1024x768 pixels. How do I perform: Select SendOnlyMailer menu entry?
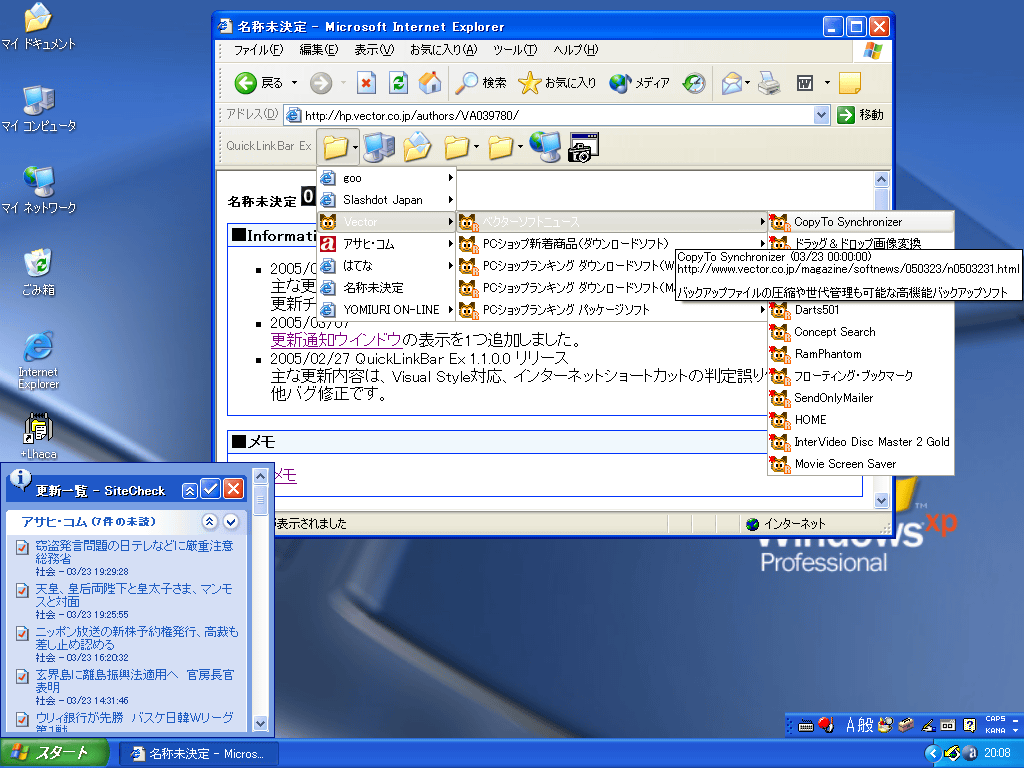coord(861,398)
